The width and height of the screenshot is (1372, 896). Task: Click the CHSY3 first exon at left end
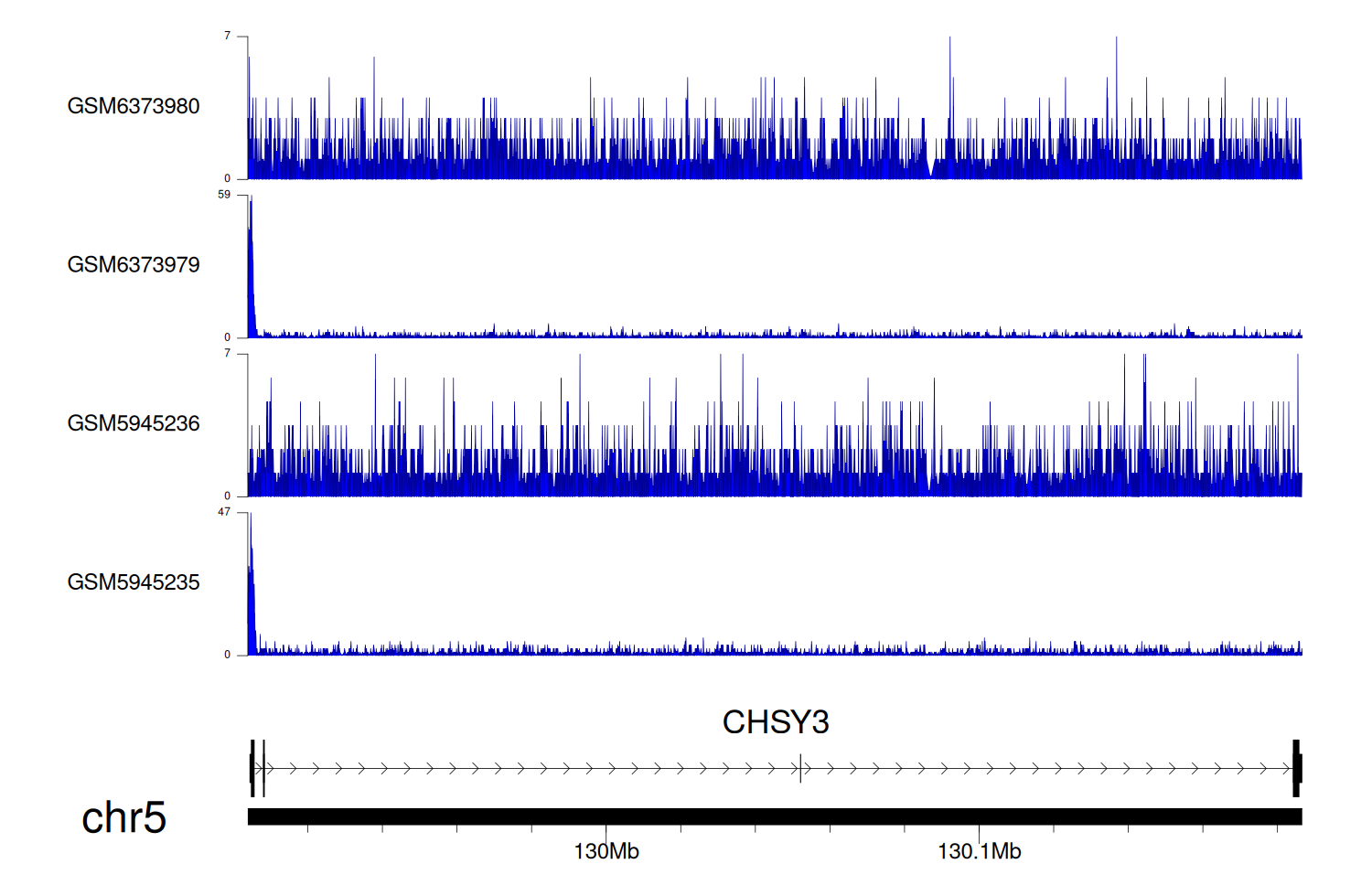252,768
